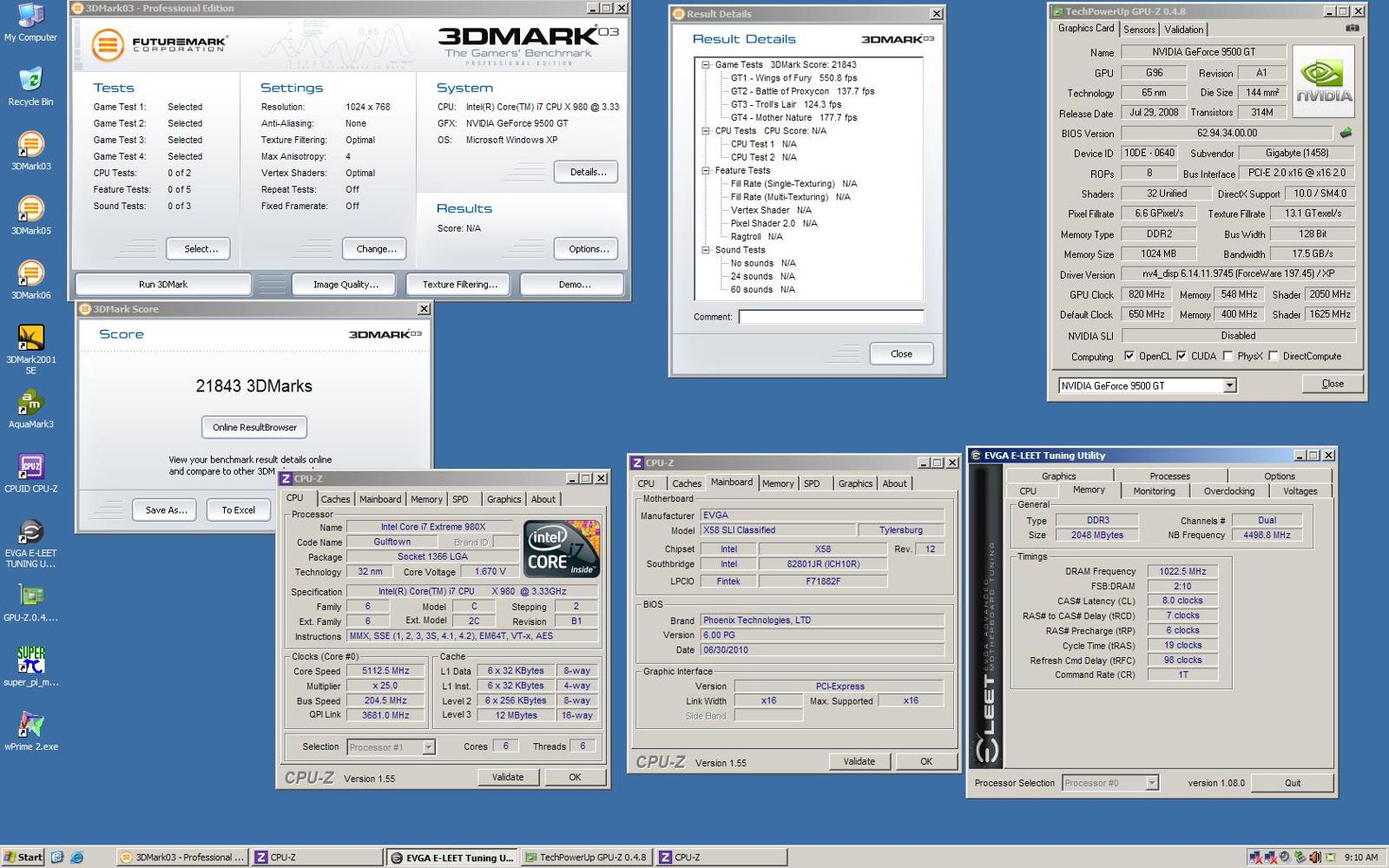Viewport: 1389px width, 868px height.
Task: Click Change settings button
Action: click(x=376, y=248)
